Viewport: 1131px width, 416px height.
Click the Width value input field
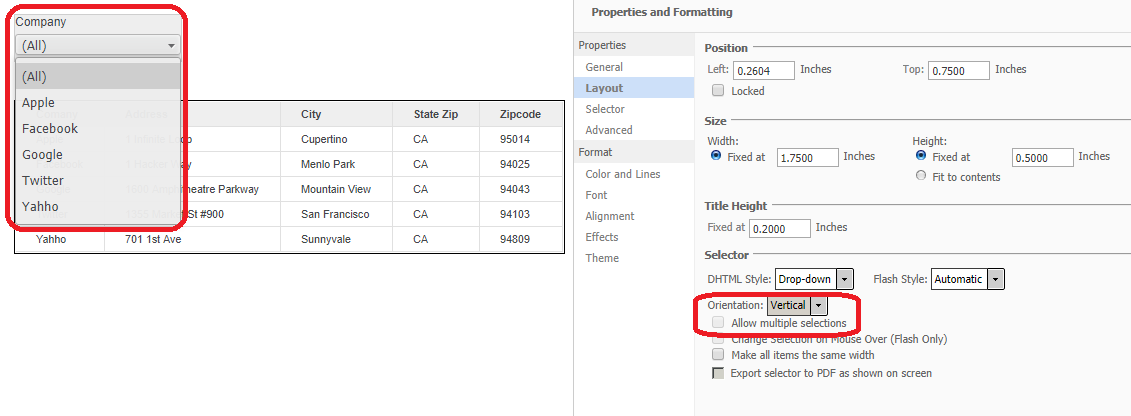[x=808, y=157]
